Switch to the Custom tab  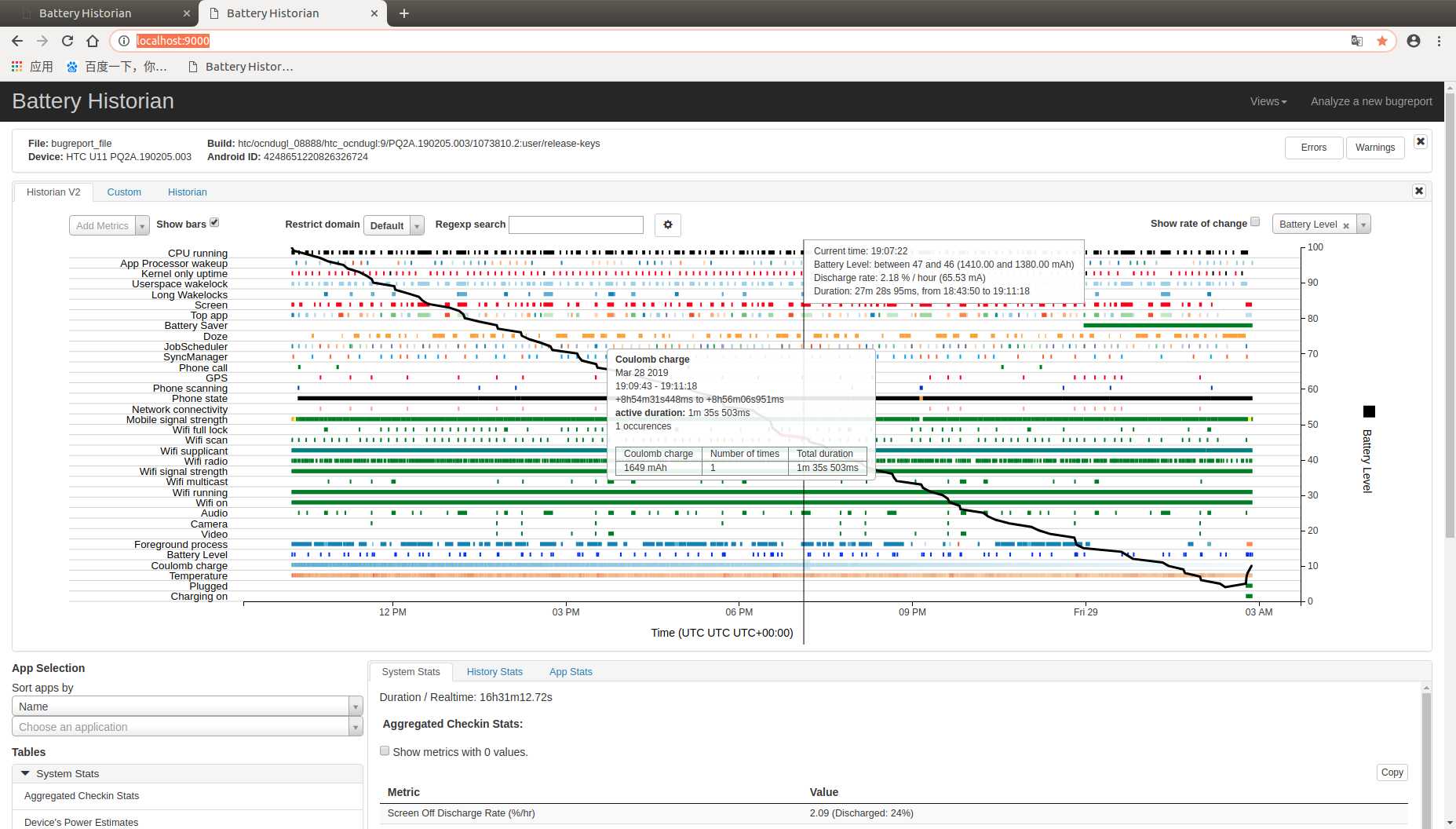coord(124,192)
